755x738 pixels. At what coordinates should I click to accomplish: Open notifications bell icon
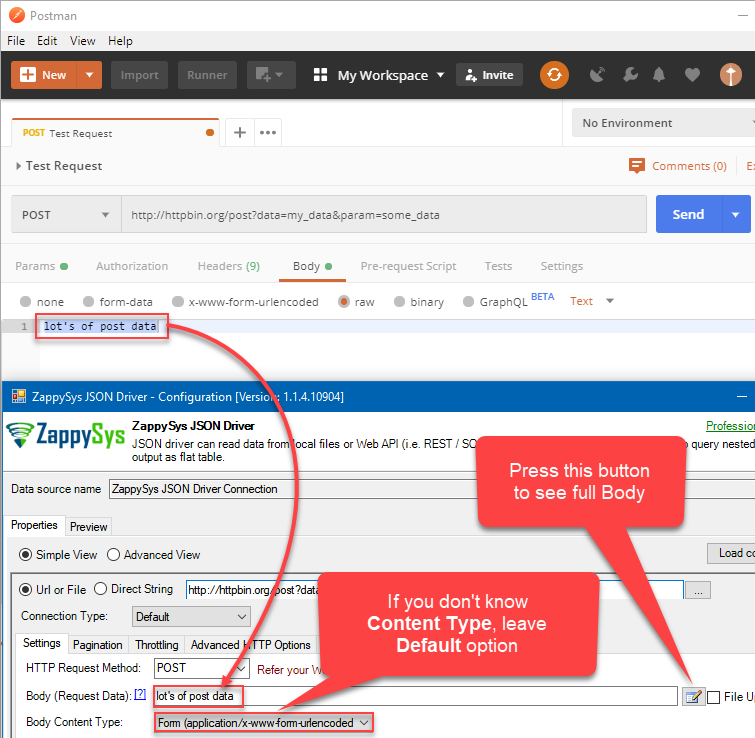659,75
